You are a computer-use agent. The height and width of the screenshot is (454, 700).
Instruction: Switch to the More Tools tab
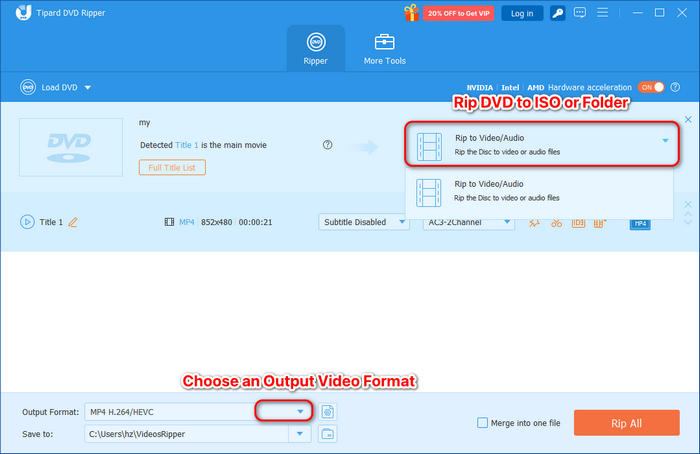(x=383, y=50)
